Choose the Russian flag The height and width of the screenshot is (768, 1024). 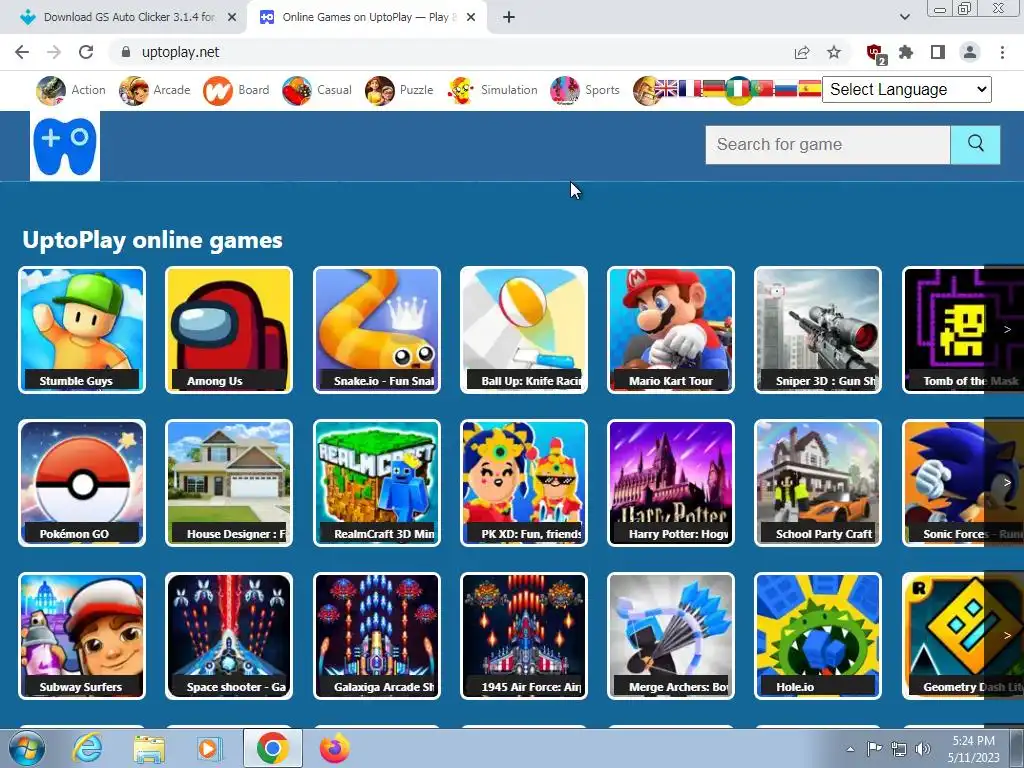click(x=786, y=88)
